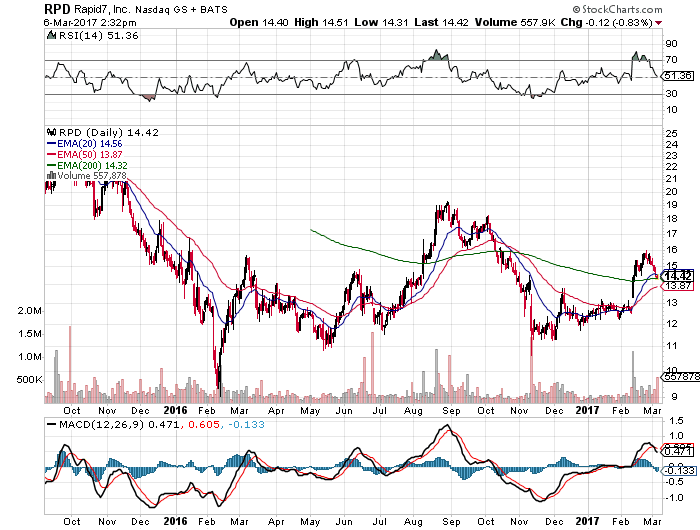Viewport: 700px width, 530px height.
Task: Click the black MACD legend line marker
Action: 52,424
